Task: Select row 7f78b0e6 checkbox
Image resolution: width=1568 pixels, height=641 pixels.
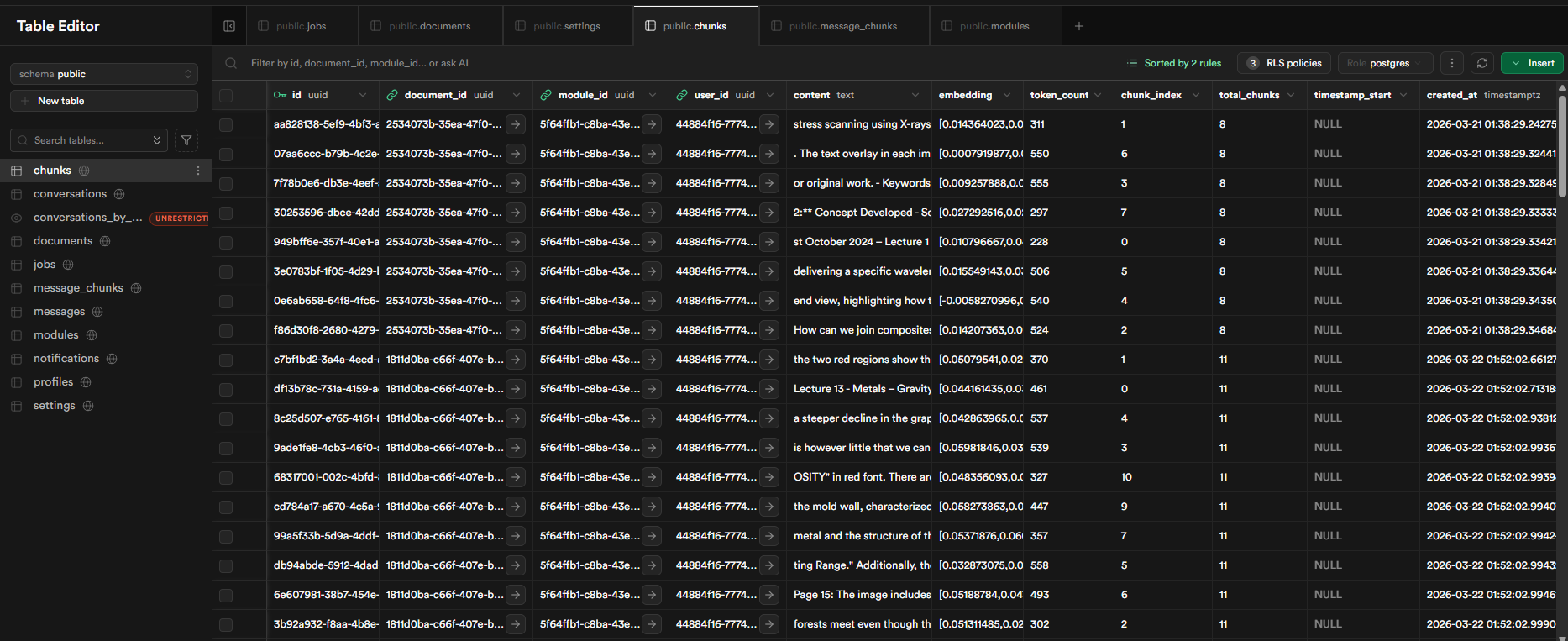Action: 226,184
